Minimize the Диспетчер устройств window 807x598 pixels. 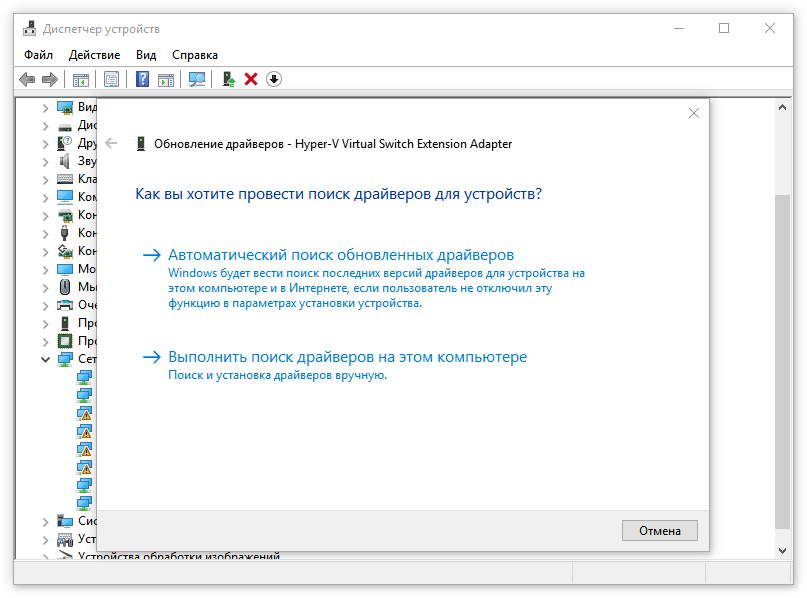click(x=679, y=28)
